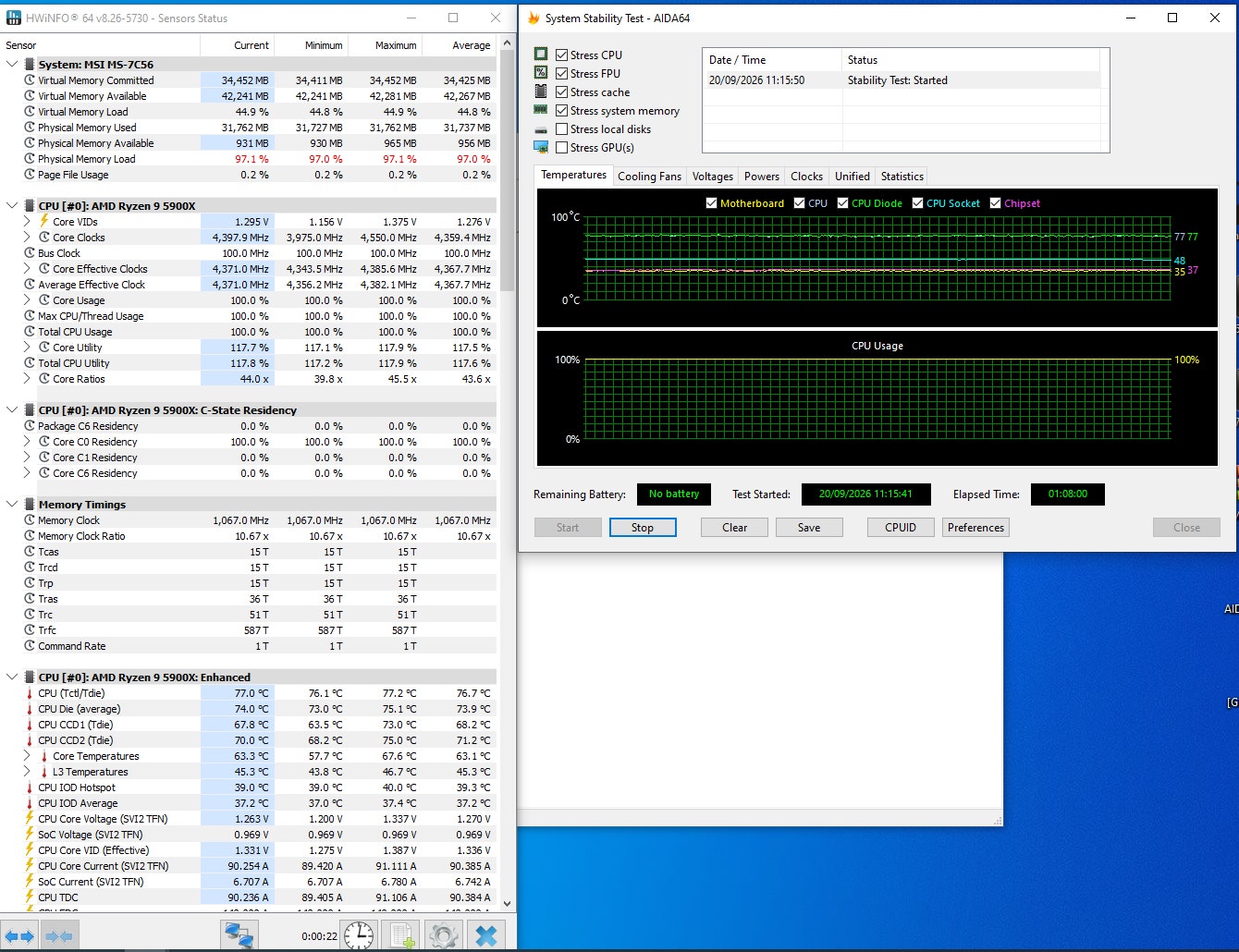This screenshot has height=952, width=1239.
Task: Click the Stress cache chip icon in AIDA64
Action: click(x=541, y=92)
